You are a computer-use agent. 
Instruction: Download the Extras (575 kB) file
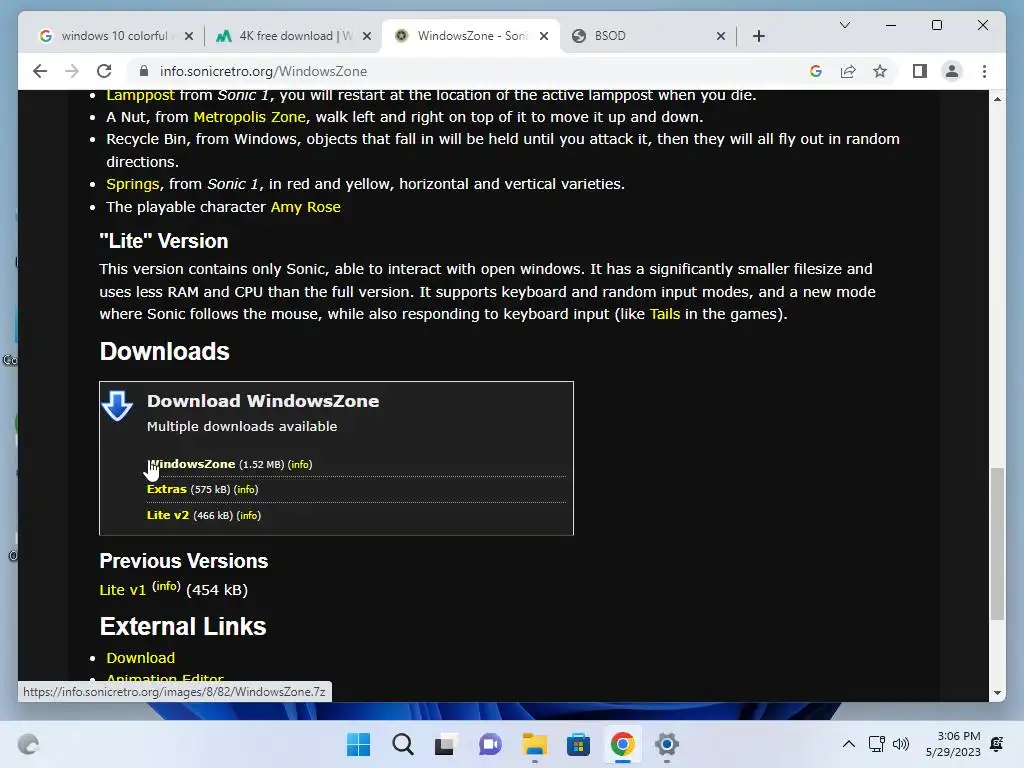[167, 489]
